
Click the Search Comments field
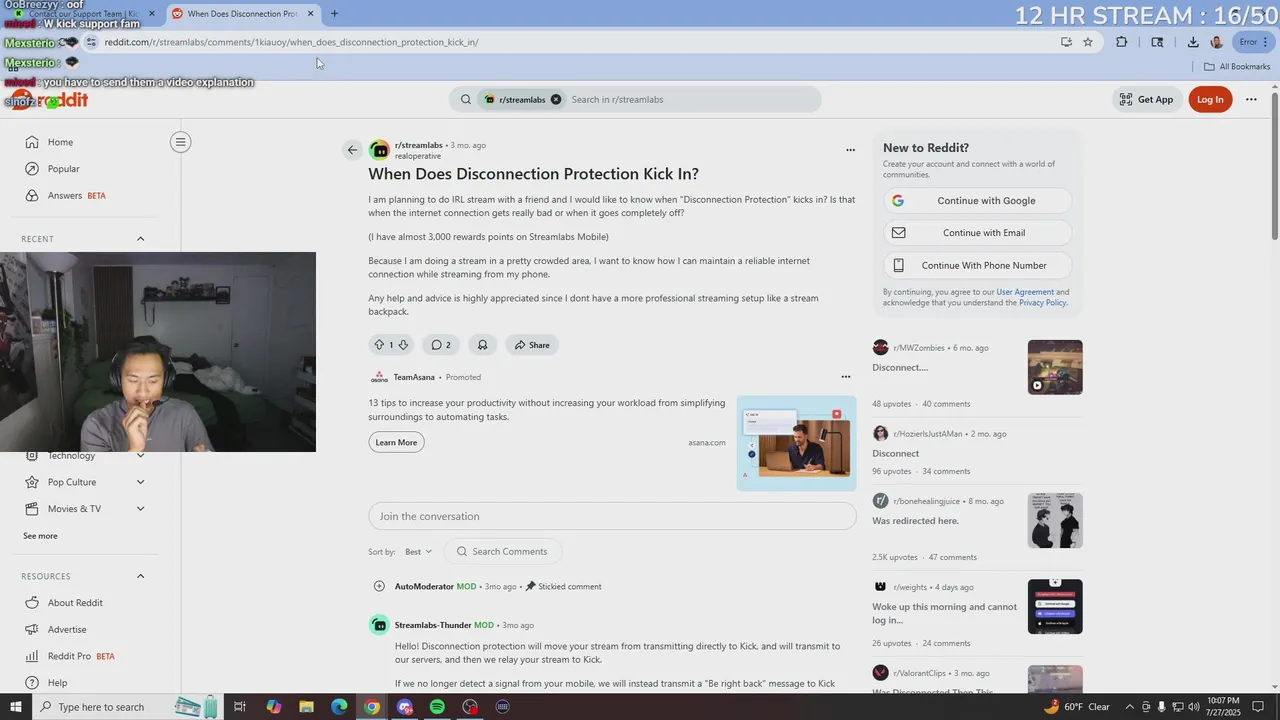coord(502,552)
